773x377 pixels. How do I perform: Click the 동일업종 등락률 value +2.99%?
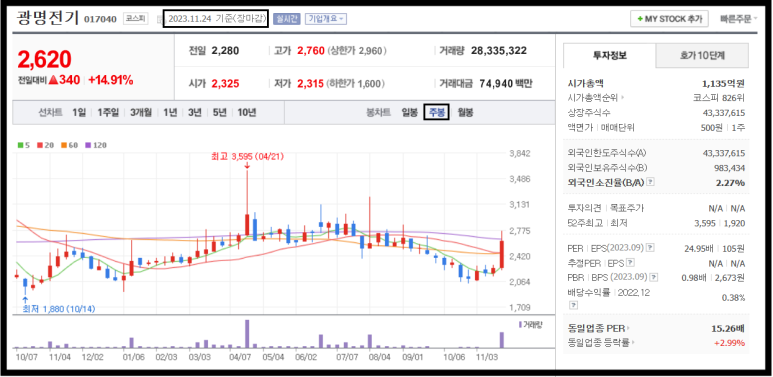(731, 343)
